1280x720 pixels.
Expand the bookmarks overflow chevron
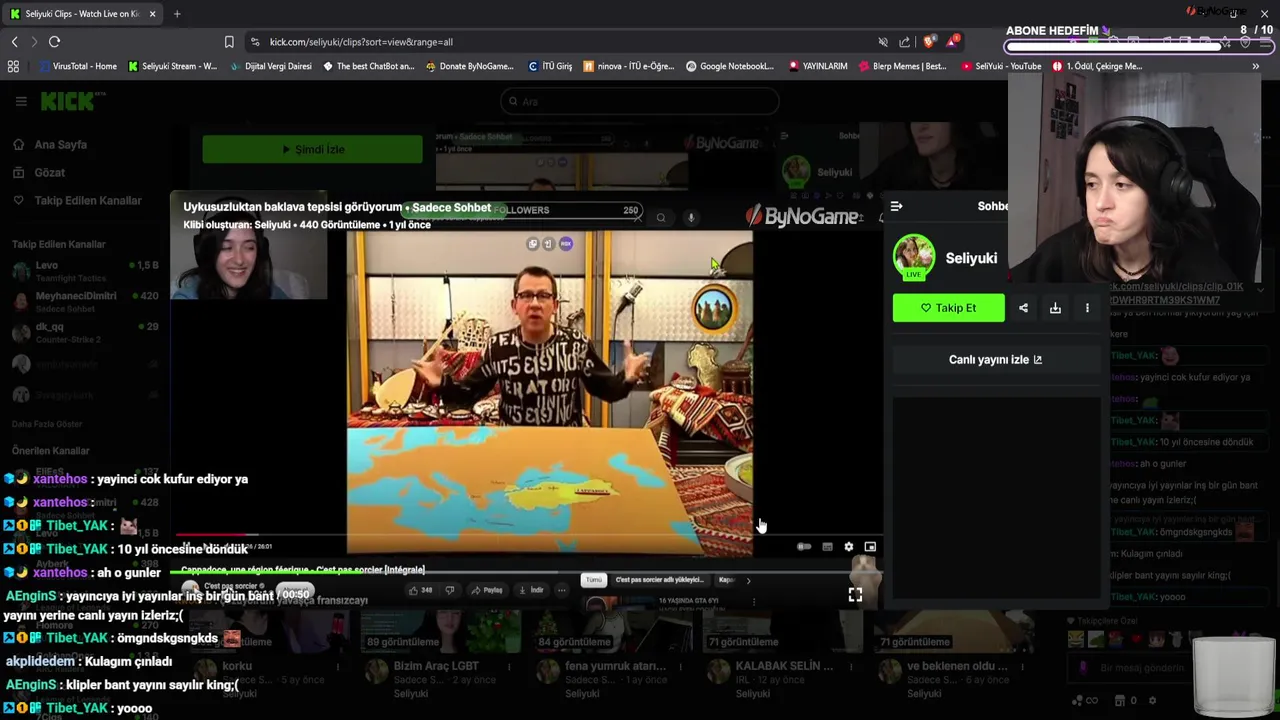pos(1255,66)
